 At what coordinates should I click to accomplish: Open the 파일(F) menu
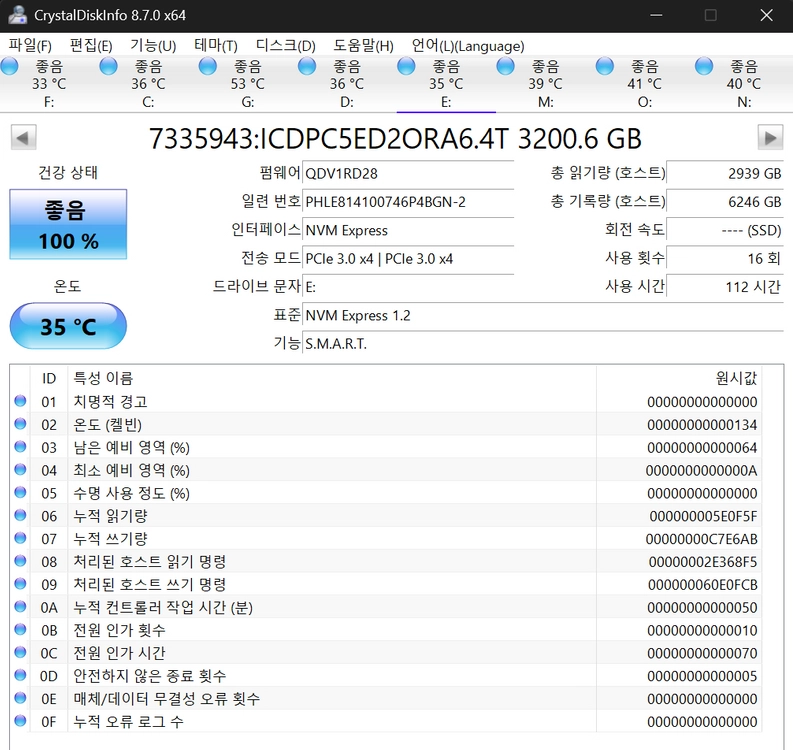click(x=30, y=46)
